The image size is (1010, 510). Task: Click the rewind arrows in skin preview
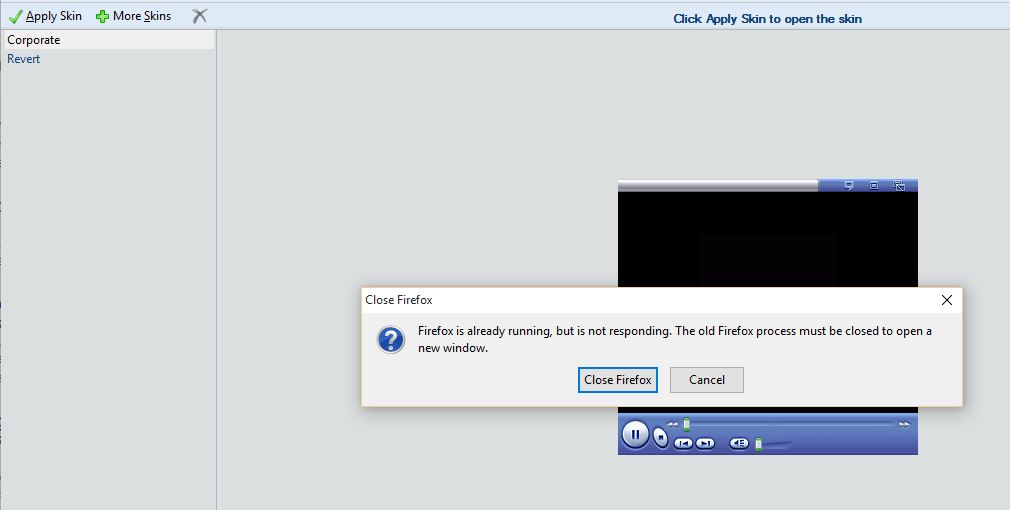(672, 424)
